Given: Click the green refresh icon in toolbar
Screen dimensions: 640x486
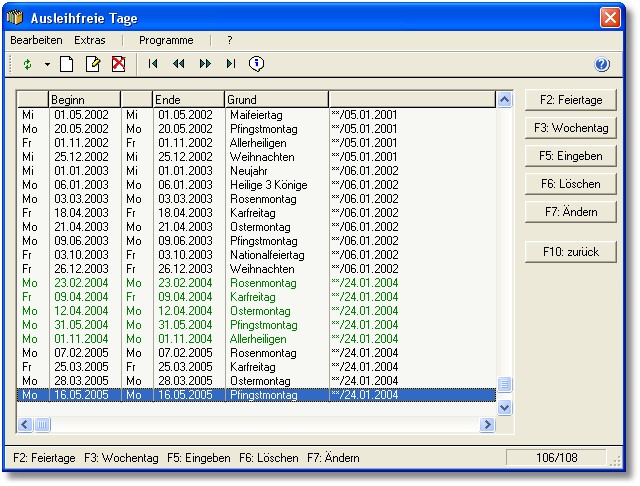Looking at the screenshot, I should (x=27, y=64).
